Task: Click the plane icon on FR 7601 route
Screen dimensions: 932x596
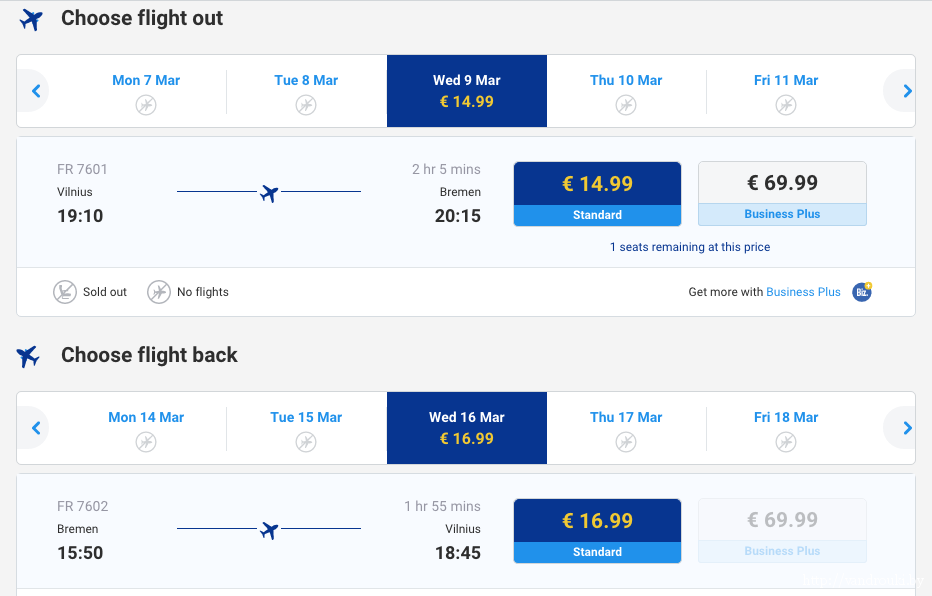Action: [x=268, y=193]
